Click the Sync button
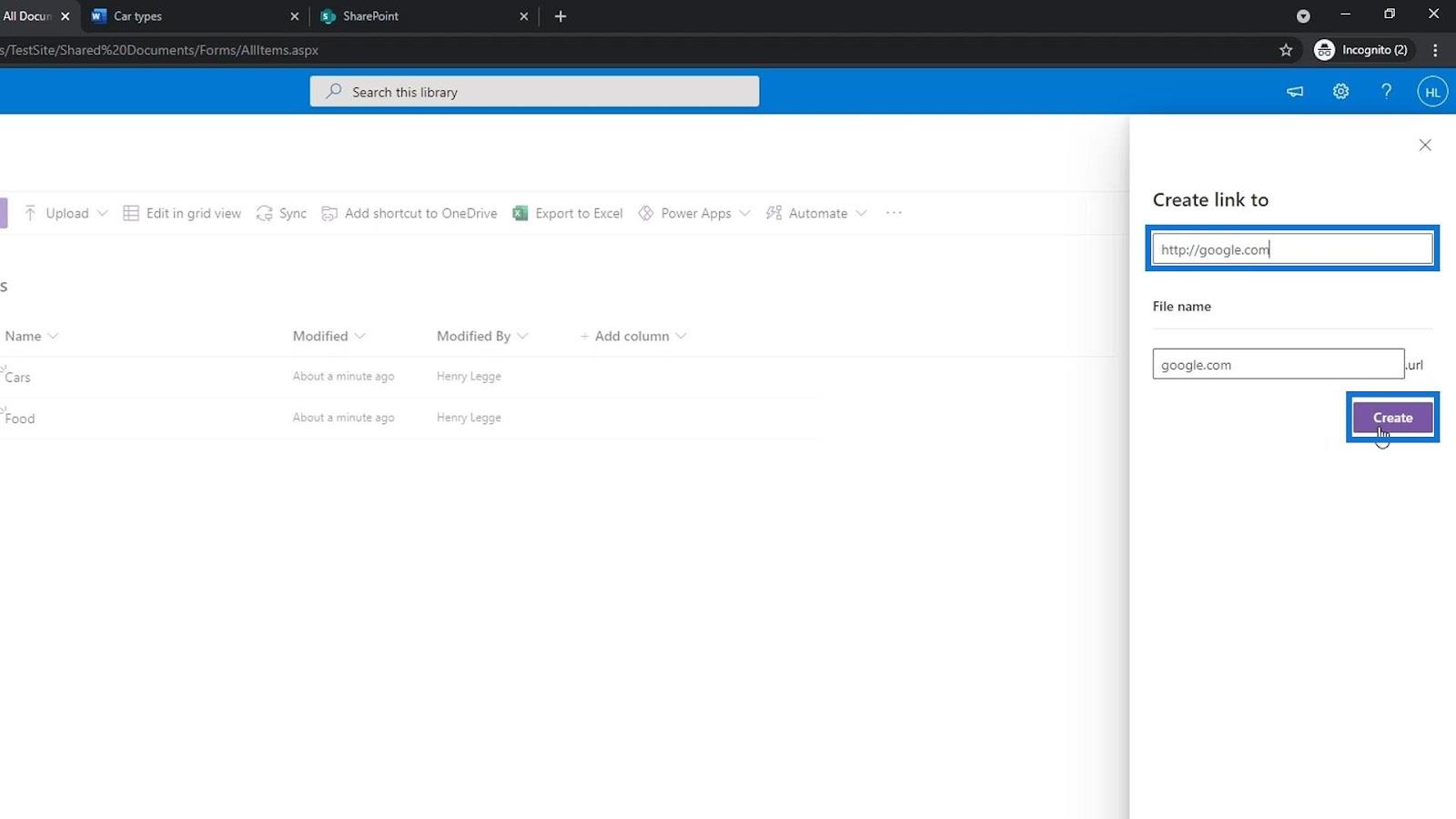Viewport: 1456px width, 819px height. [281, 213]
